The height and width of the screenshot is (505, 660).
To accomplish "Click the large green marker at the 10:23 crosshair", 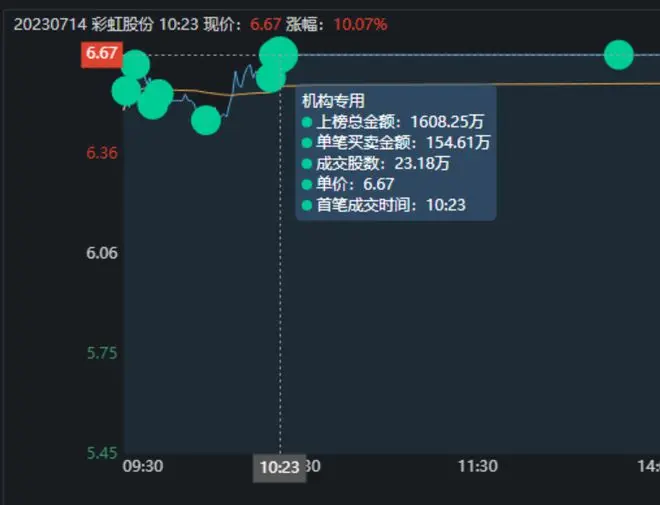I will point(279,54).
